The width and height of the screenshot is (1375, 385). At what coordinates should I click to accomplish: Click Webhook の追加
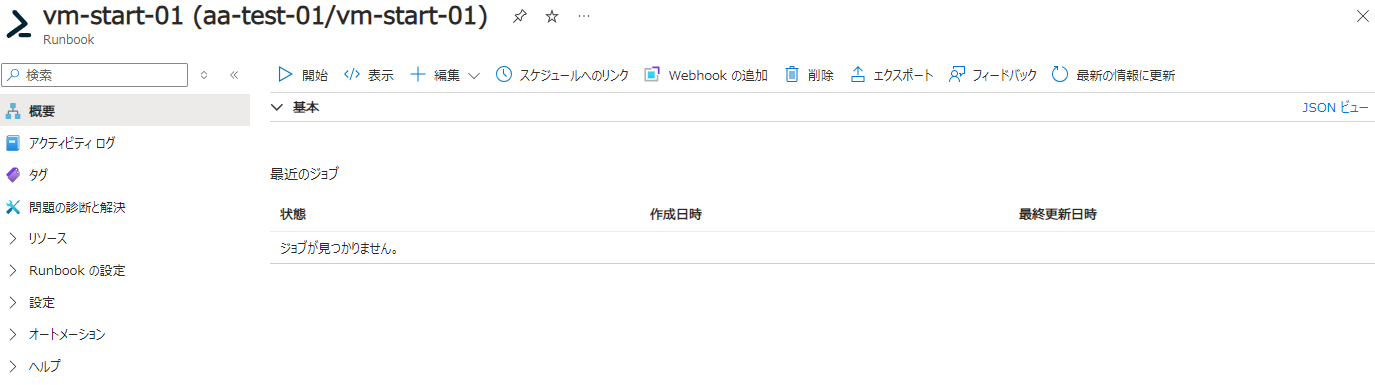point(706,75)
